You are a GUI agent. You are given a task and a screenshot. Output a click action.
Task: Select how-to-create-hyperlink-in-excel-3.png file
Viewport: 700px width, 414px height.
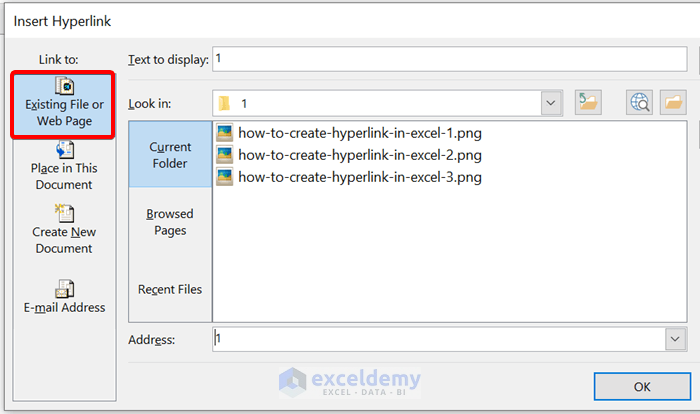[x=360, y=178]
